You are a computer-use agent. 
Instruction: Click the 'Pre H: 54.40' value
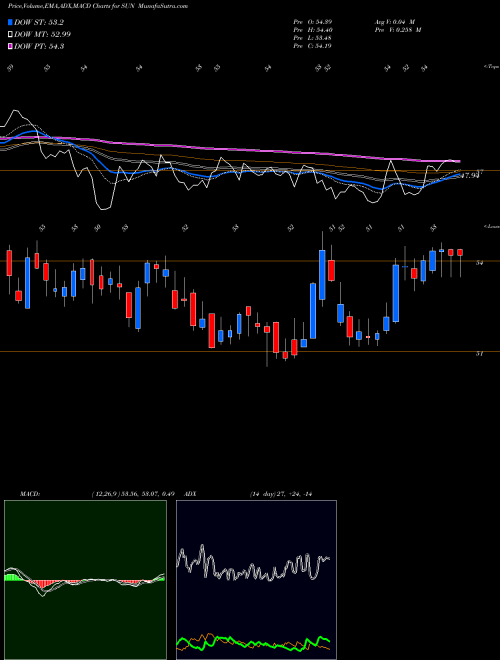[313, 30]
